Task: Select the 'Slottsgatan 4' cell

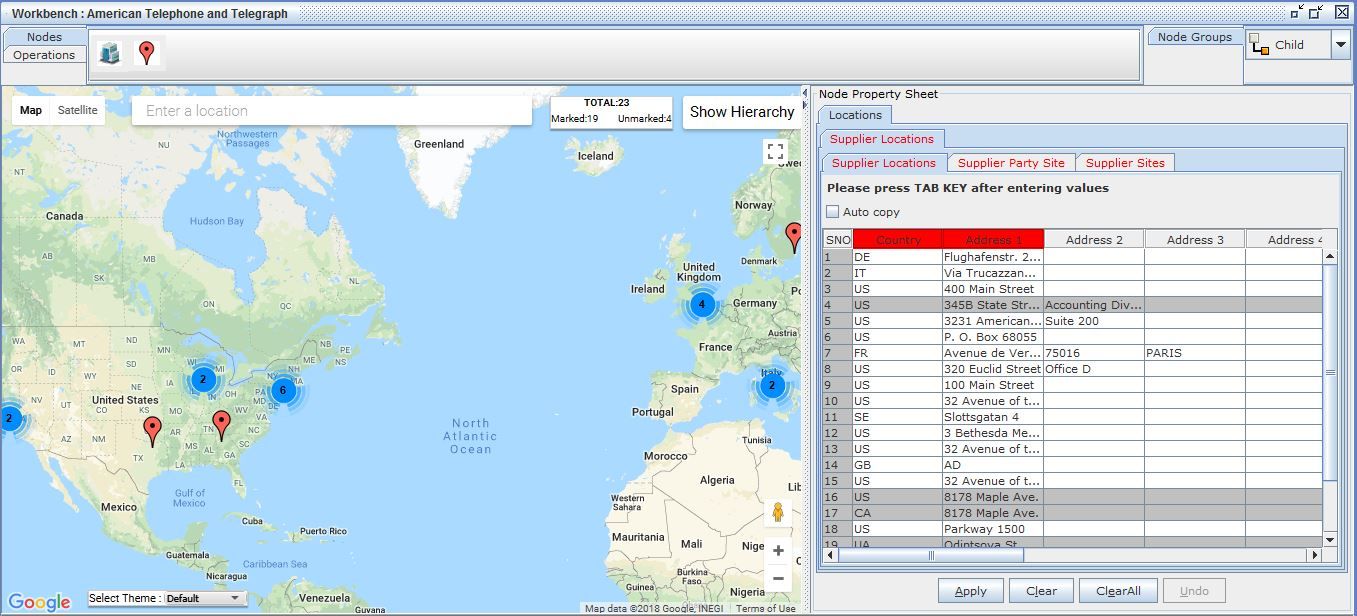Action: 993,417
